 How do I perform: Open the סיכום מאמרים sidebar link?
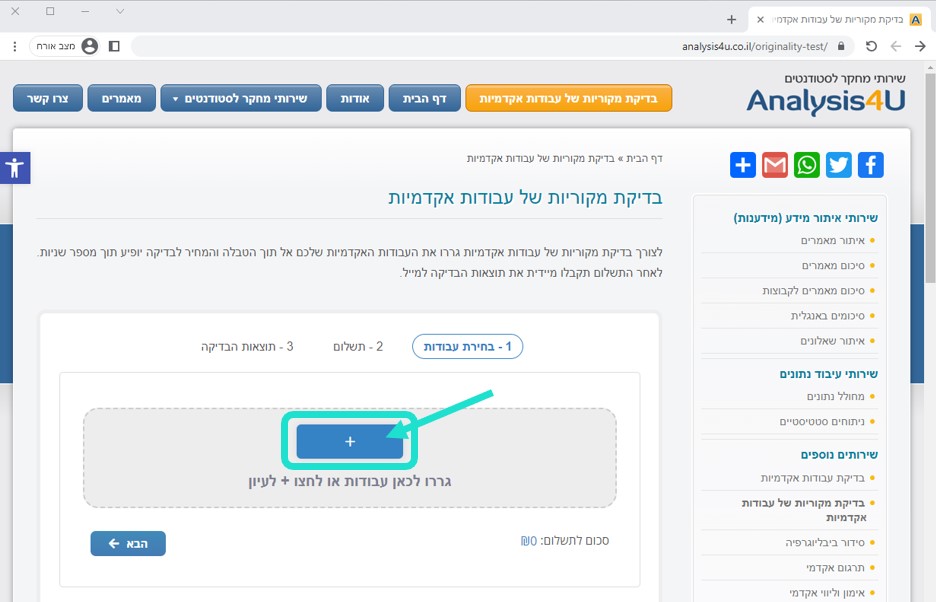point(833,265)
